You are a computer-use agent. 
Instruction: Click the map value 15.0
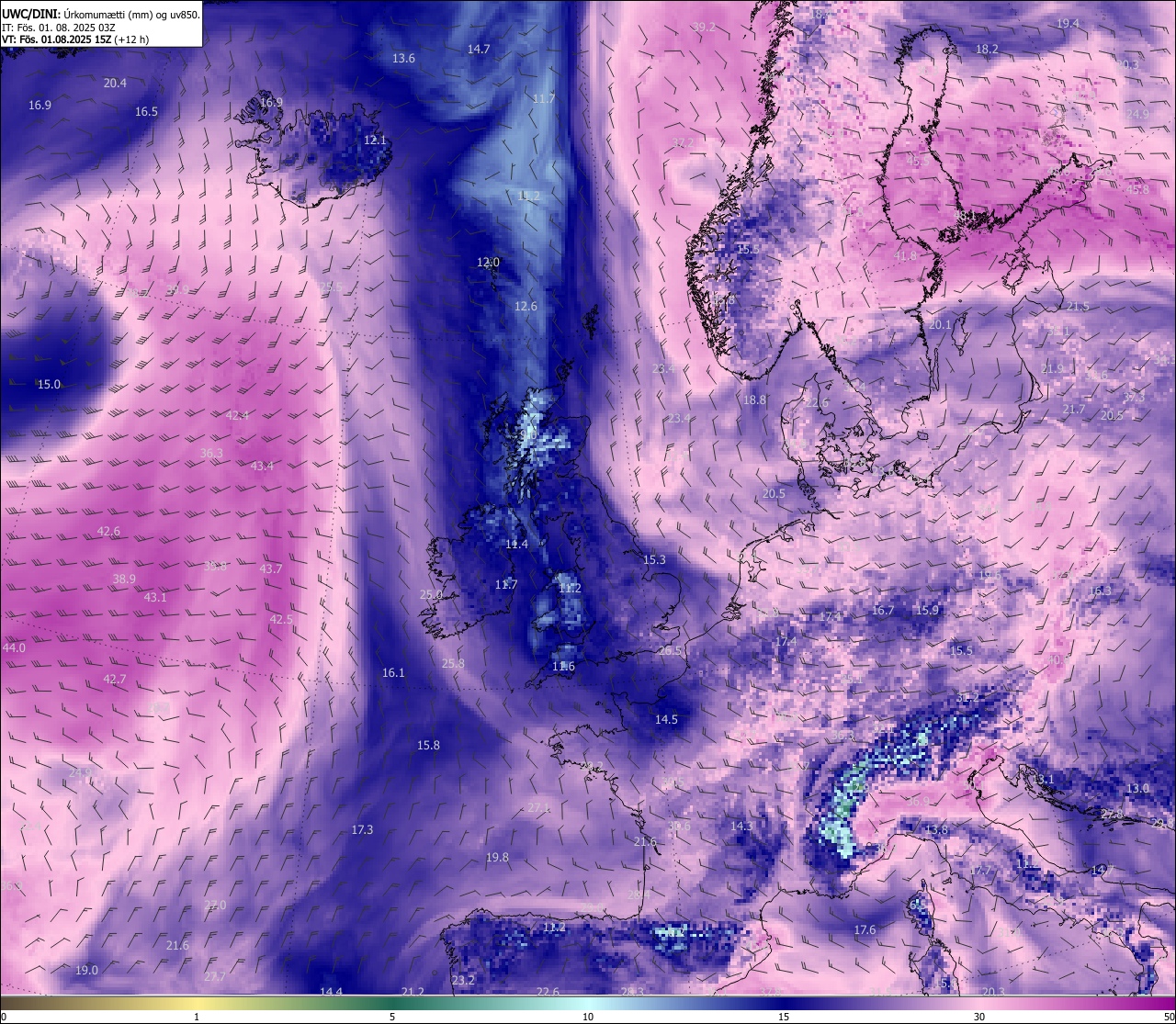point(49,384)
